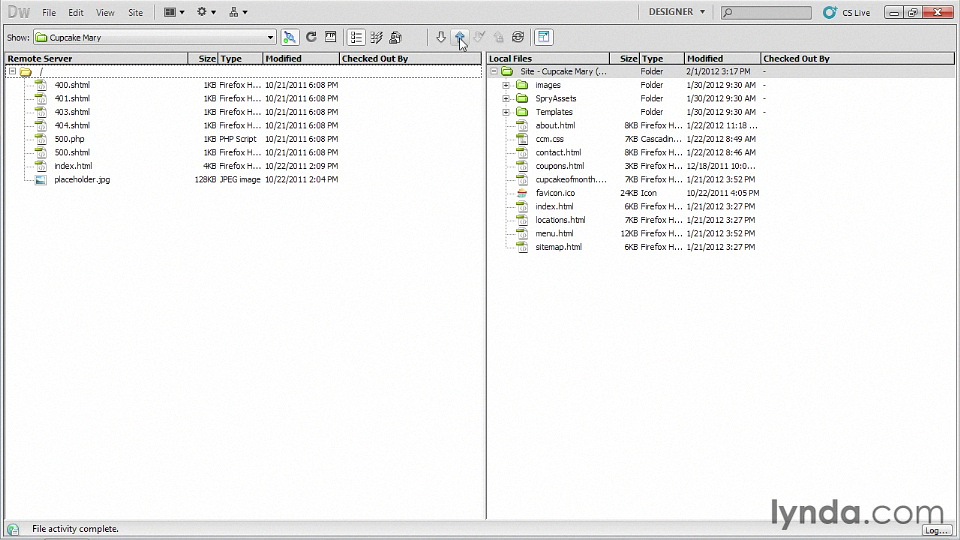Select local index.html file name
Screen dimensions: 960x540
coord(554,206)
